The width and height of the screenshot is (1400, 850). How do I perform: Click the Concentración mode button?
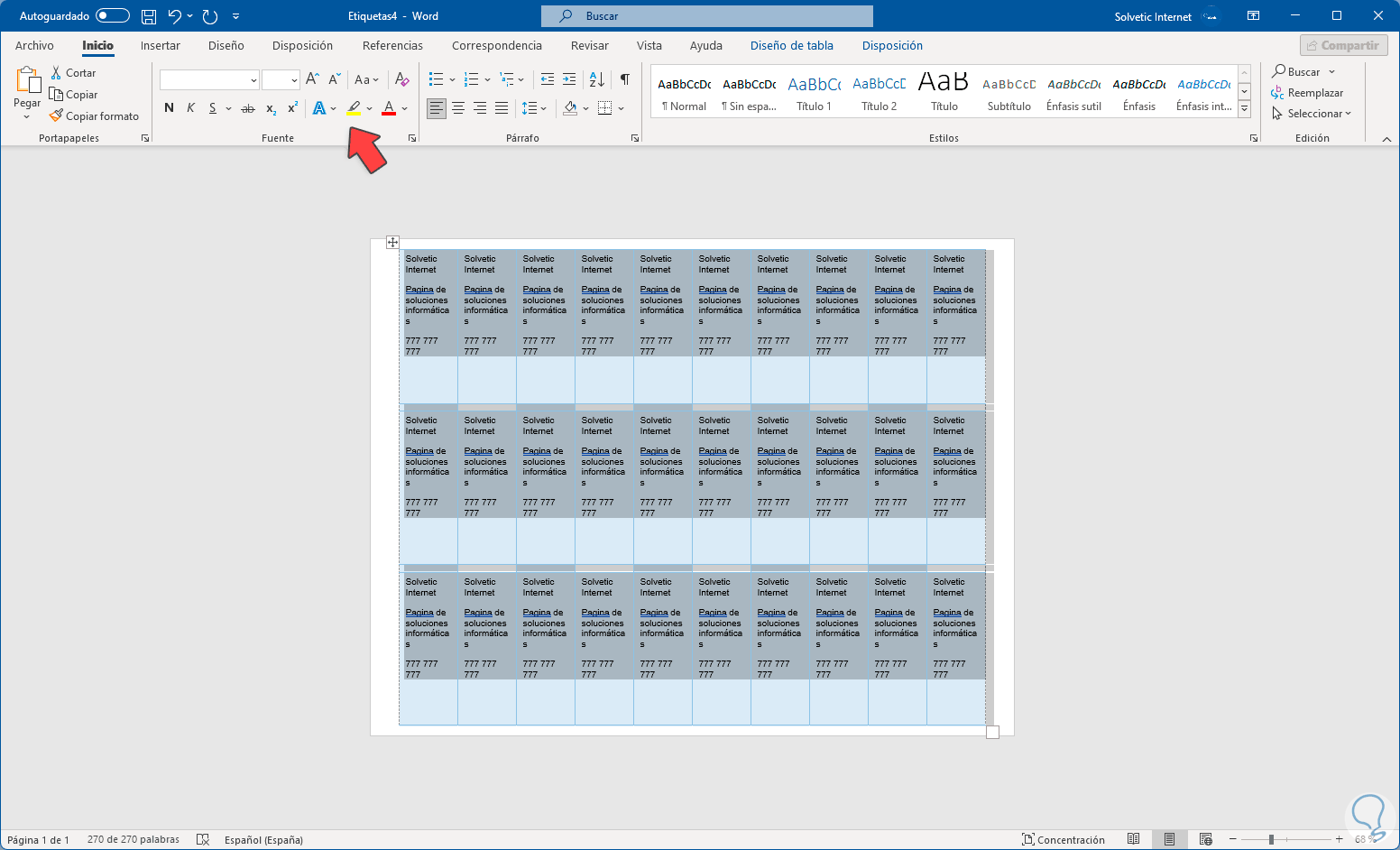(1064, 839)
